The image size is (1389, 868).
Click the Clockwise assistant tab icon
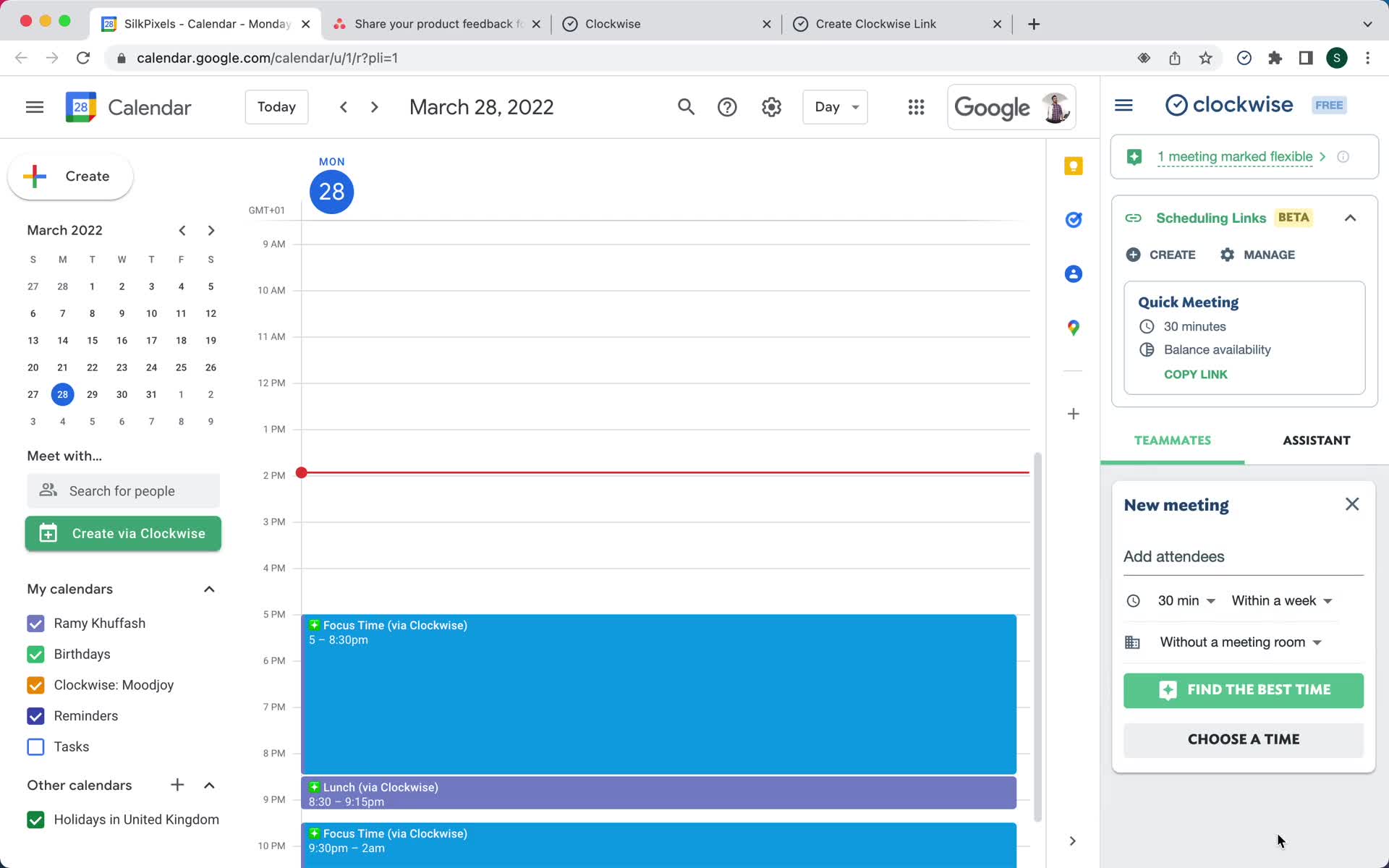pyautogui.click(x=1316, y=440)
